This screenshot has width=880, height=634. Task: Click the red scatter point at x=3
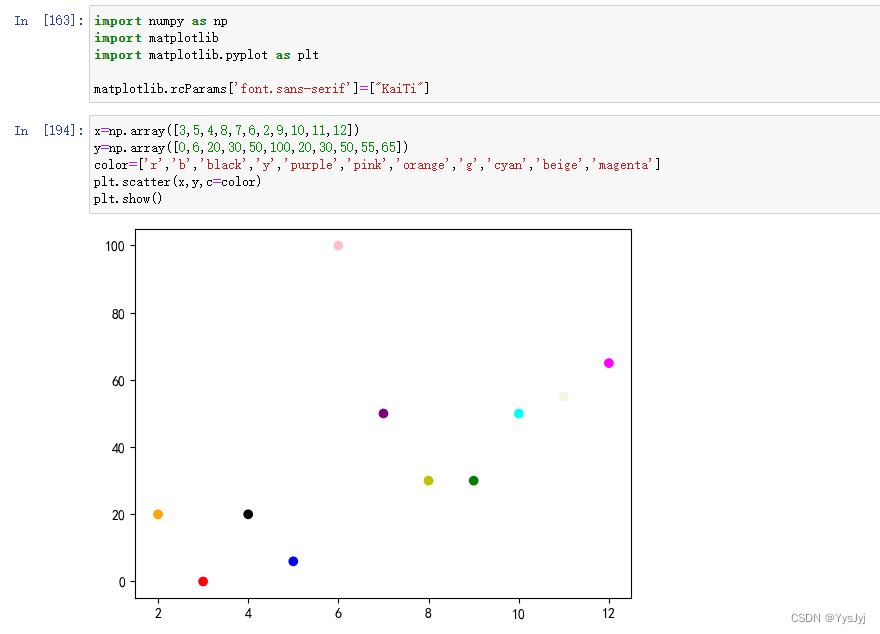(203, 581)
